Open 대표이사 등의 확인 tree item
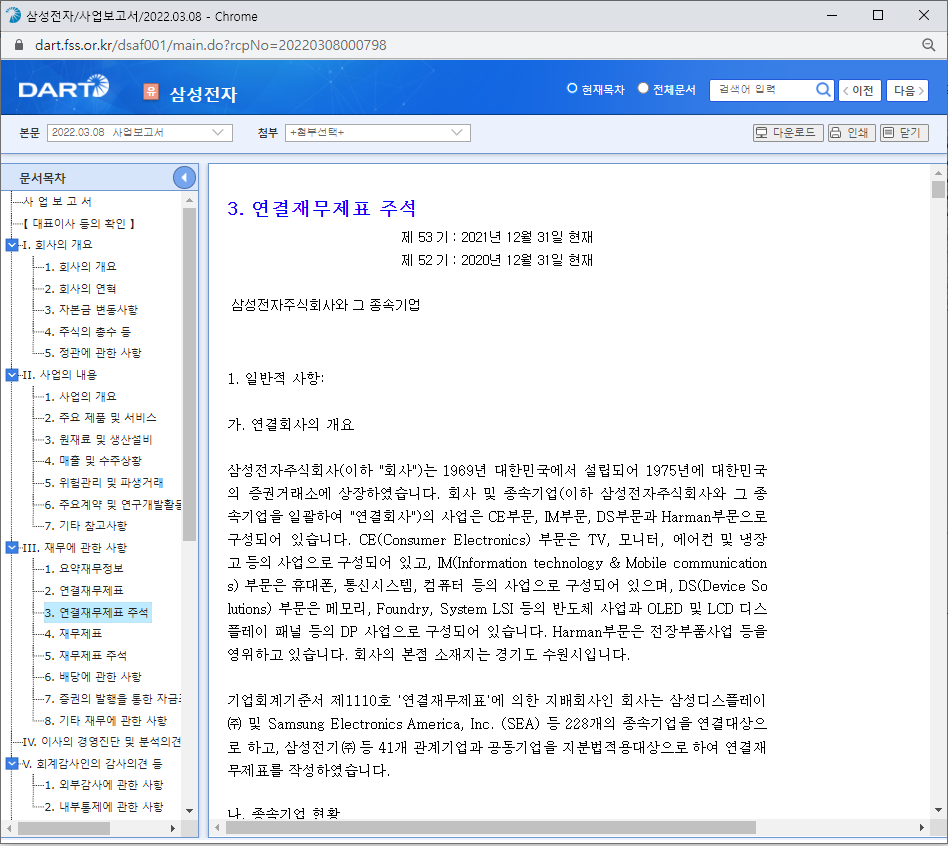 [79, 224]
